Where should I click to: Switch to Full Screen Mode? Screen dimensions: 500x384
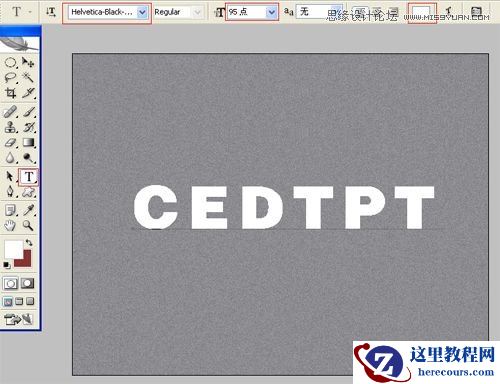point(30,302)
